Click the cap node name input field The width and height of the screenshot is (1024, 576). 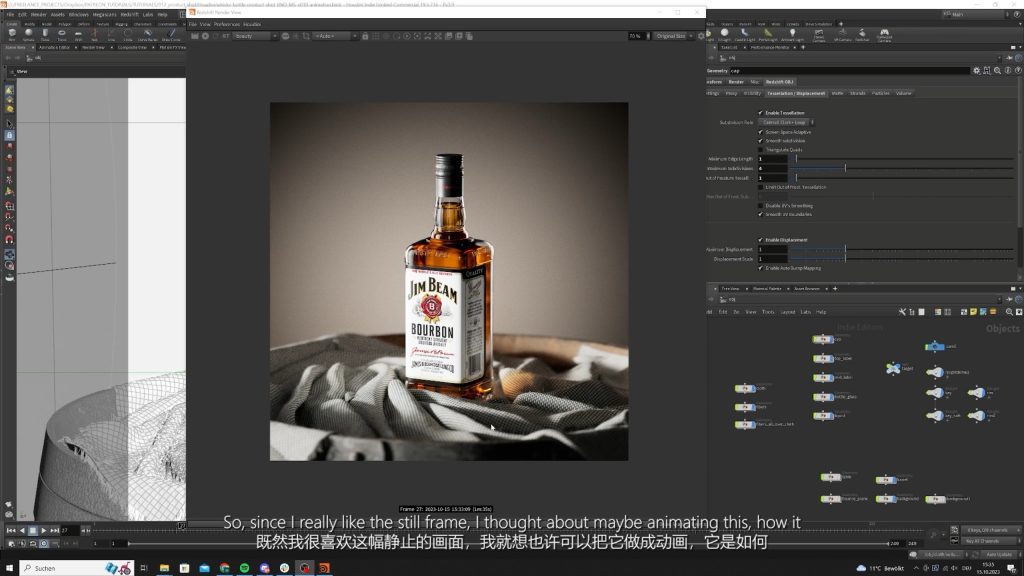point(849,71)
